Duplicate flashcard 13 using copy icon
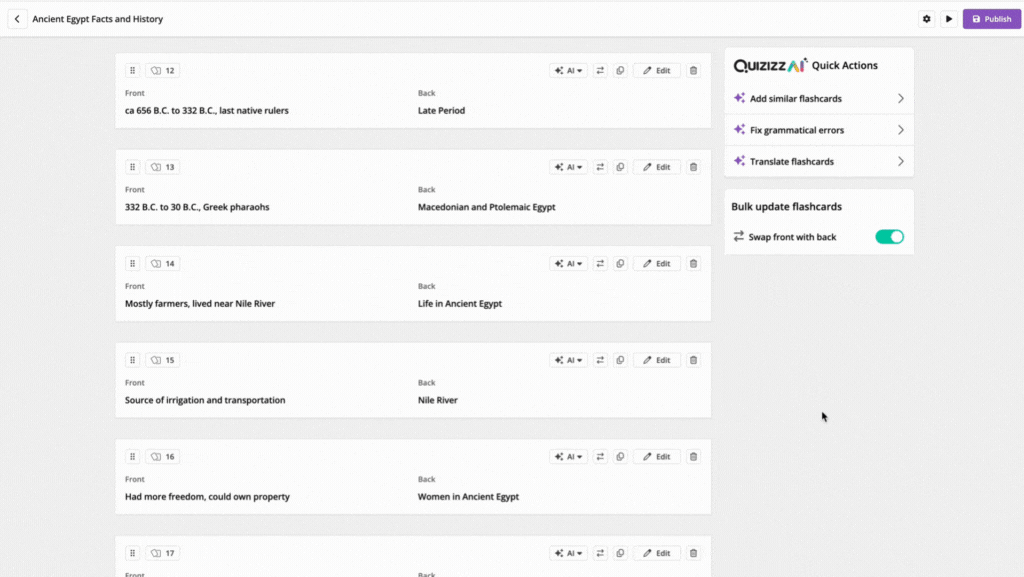The width and height of the screenshot is (1024, 577). [620, 167]
